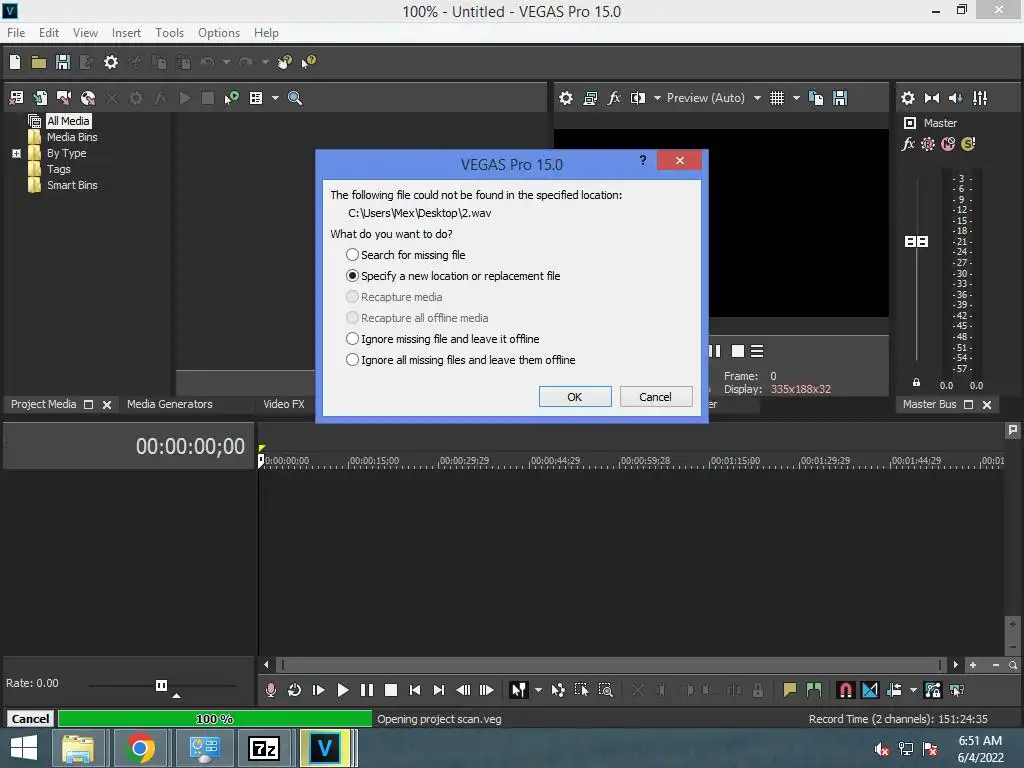
Task: Click the dialog's question mark help button
Action: coord(643,160)
